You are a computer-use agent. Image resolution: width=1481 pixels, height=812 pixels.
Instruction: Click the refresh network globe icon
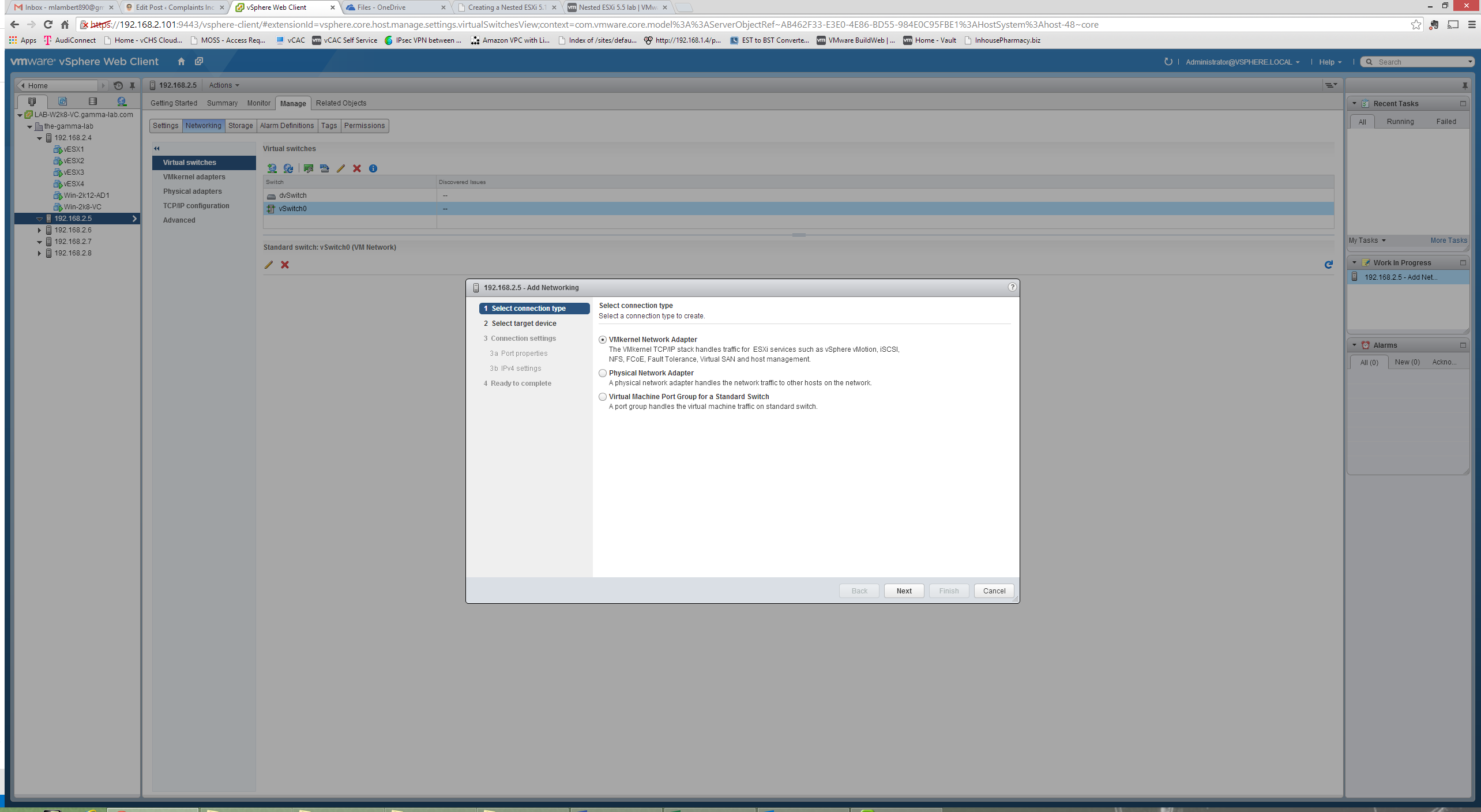coord(288,168)
